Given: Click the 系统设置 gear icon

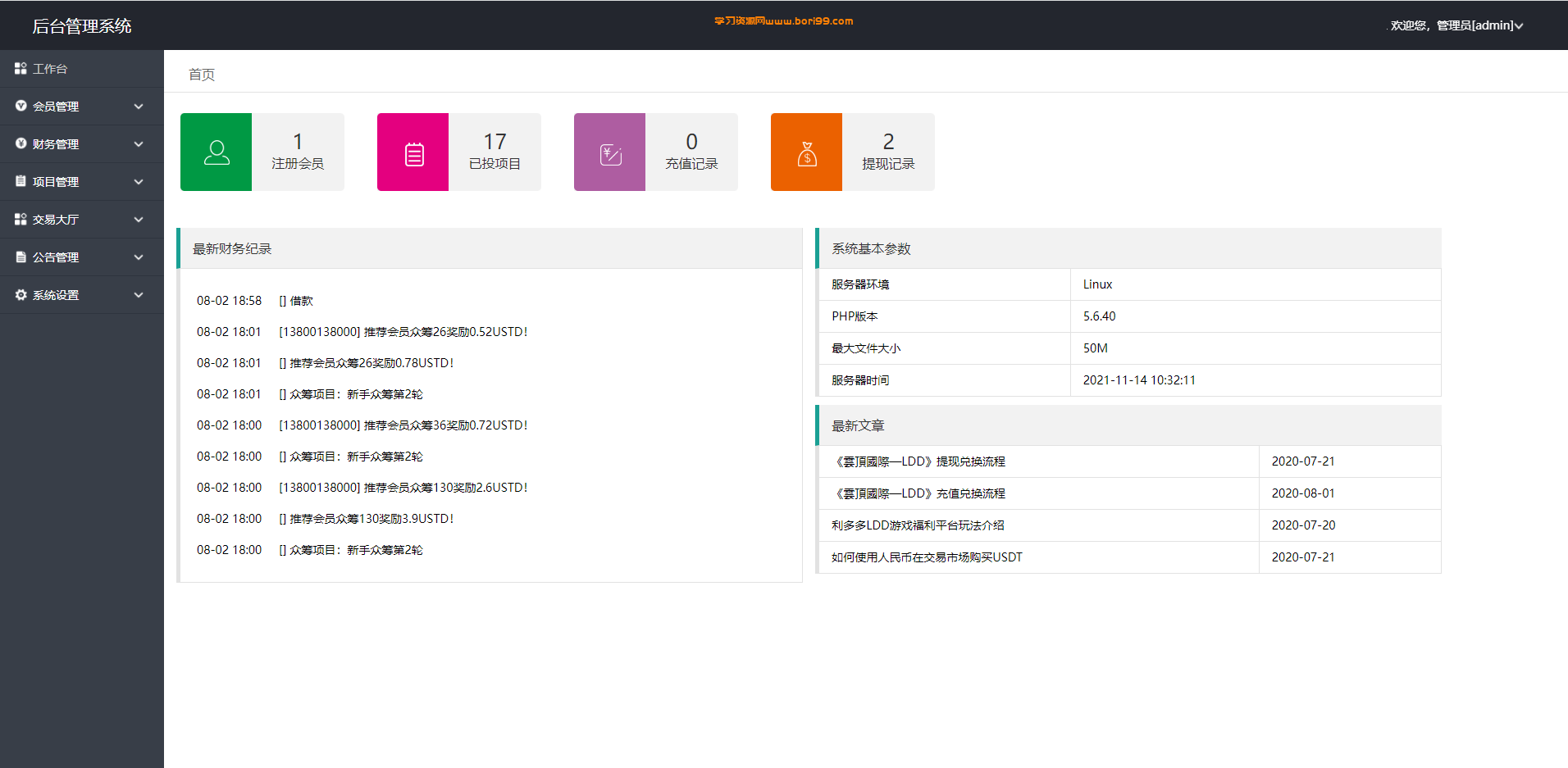Looking at the screenshot, I should click(x=21, y=295).
